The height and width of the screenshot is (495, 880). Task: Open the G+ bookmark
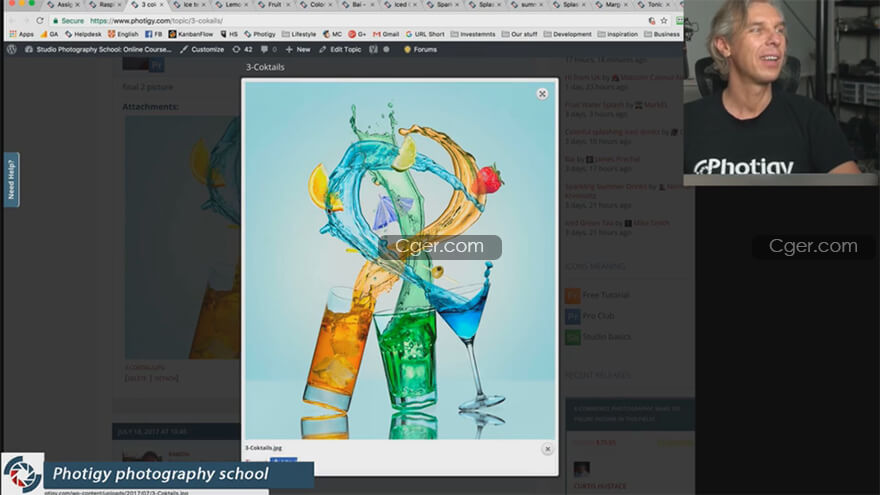click(357, 34)
